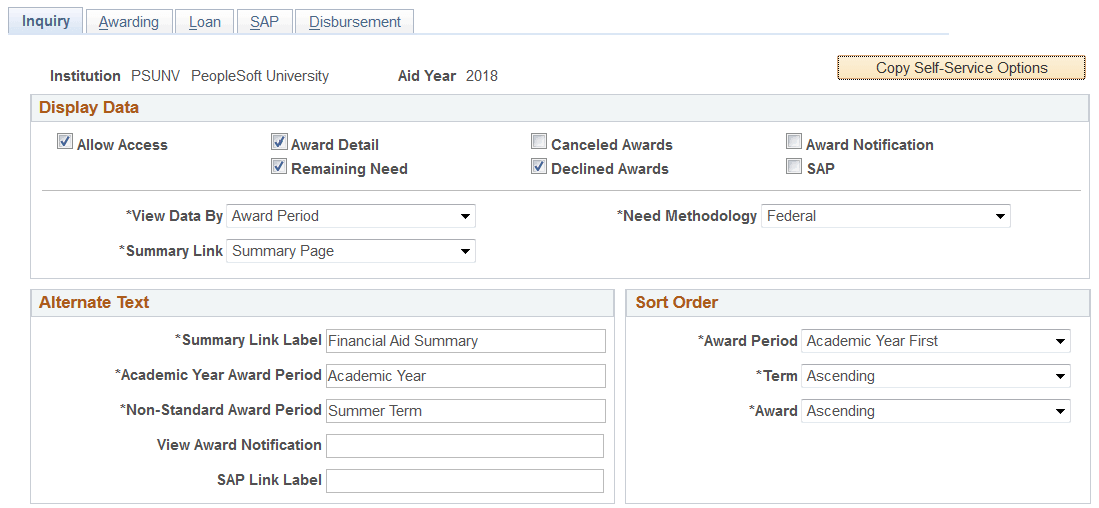The width and height of the screenshot is (1099, 508).
Task: Toggle the Allow Access checkbox
Action: click(65, 144)
